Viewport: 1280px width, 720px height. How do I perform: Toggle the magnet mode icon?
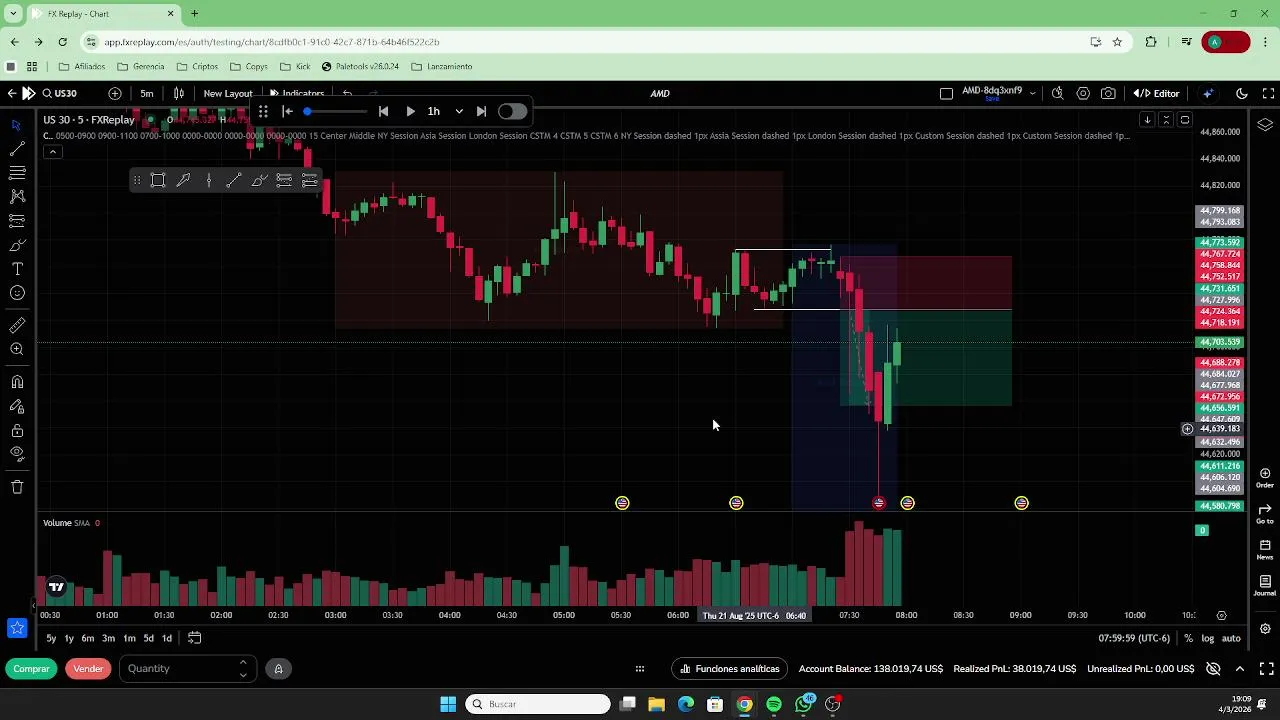(17, 382)
